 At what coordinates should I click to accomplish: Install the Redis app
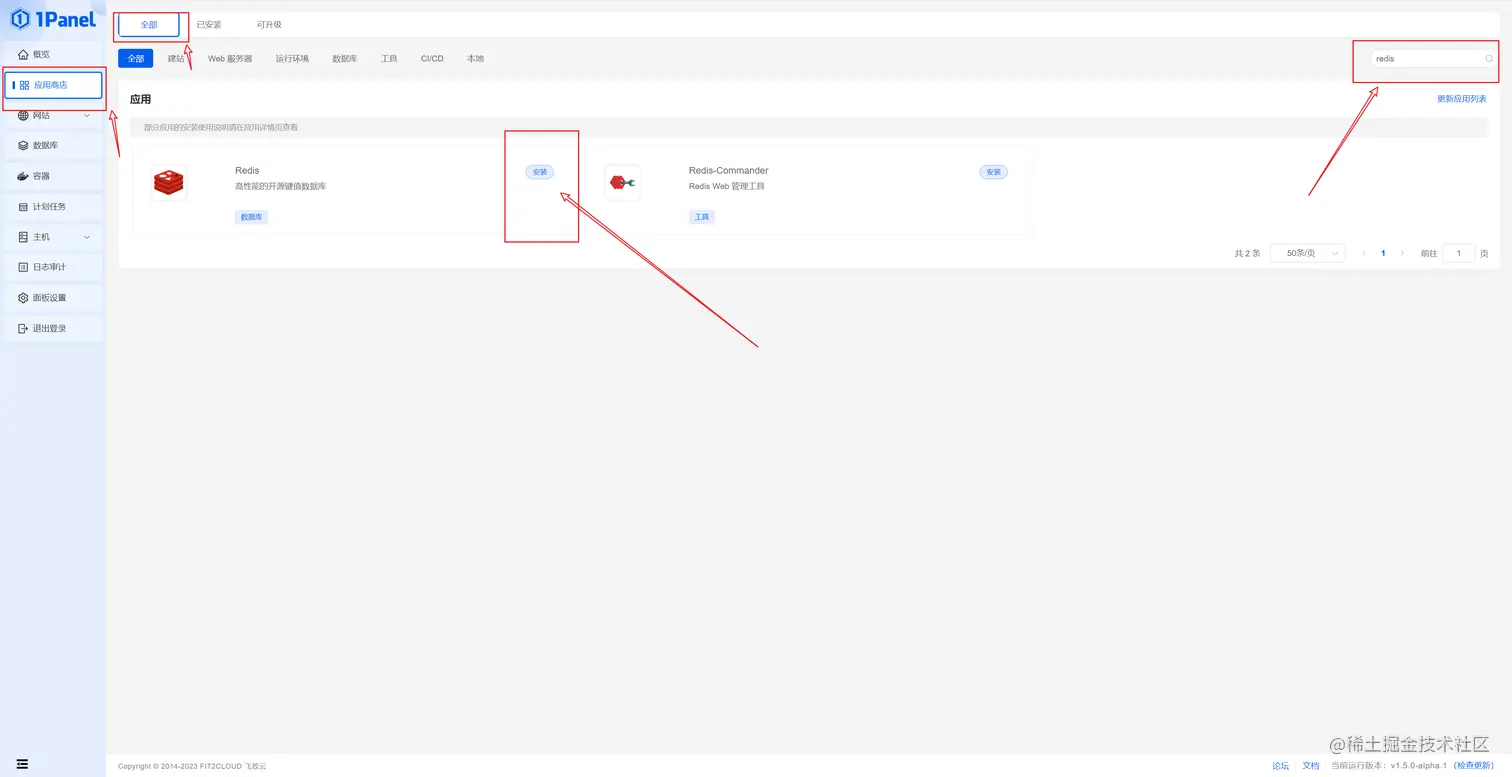tap(540, 172)
